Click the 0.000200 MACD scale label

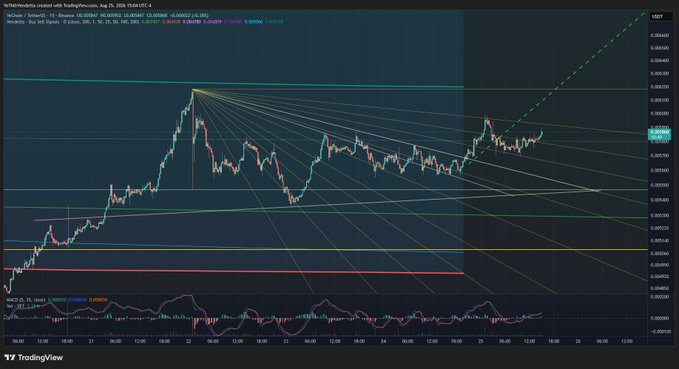coord(659,297)
